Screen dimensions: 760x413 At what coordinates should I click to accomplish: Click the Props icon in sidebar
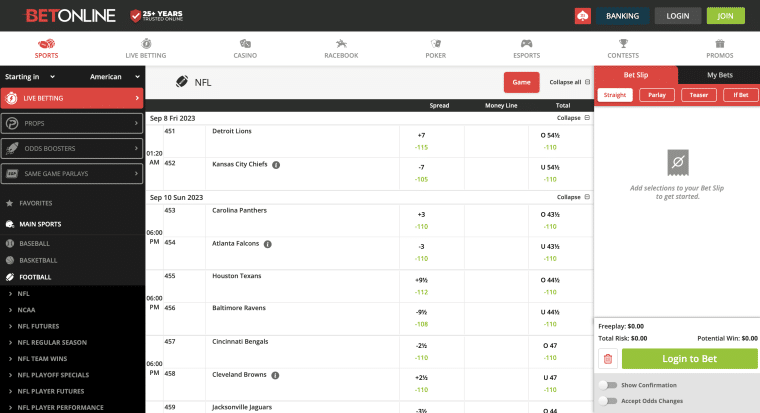(12, 123)
